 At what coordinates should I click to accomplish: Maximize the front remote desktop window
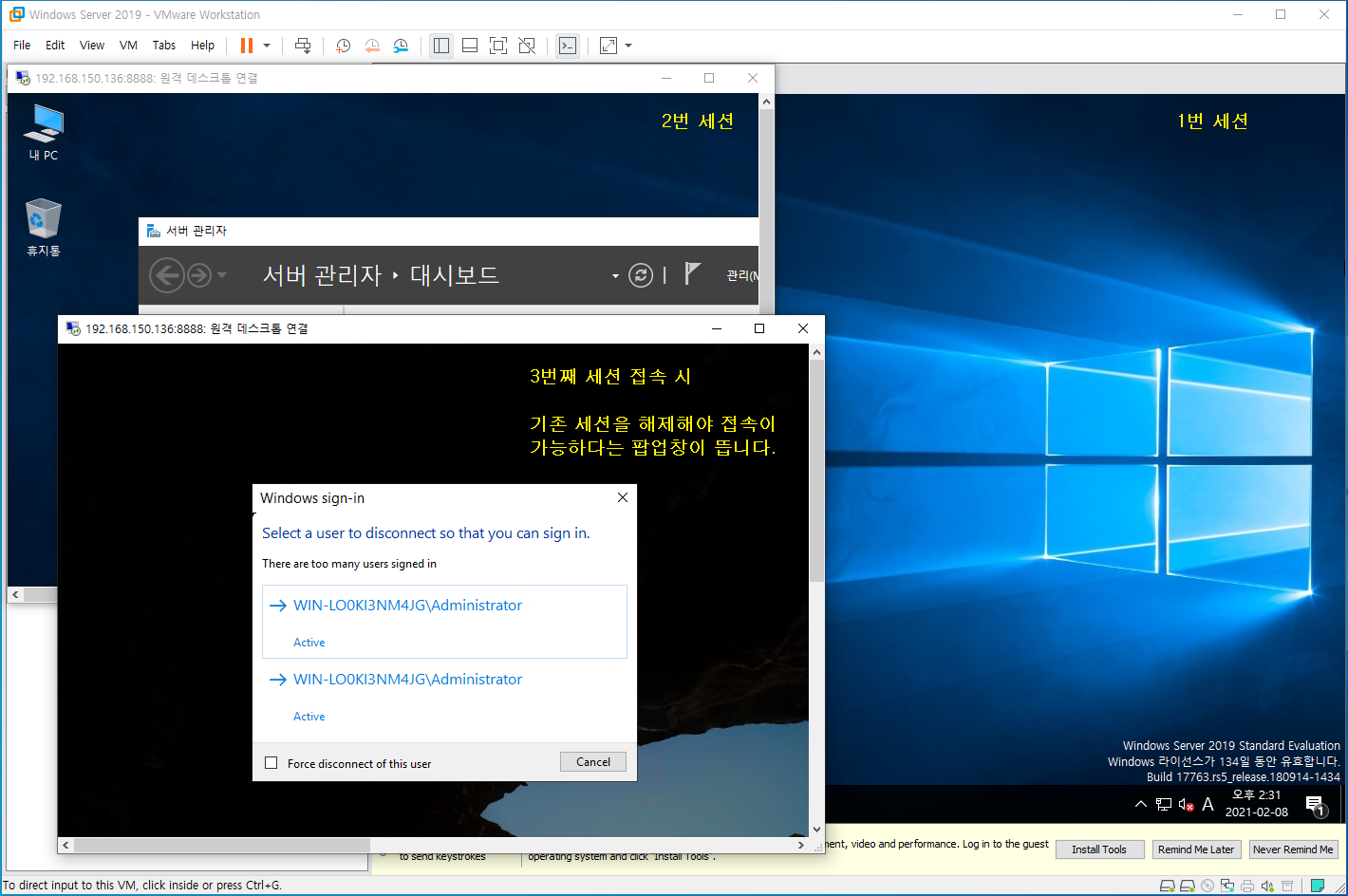pyautogui.click(x=759, y=328)
